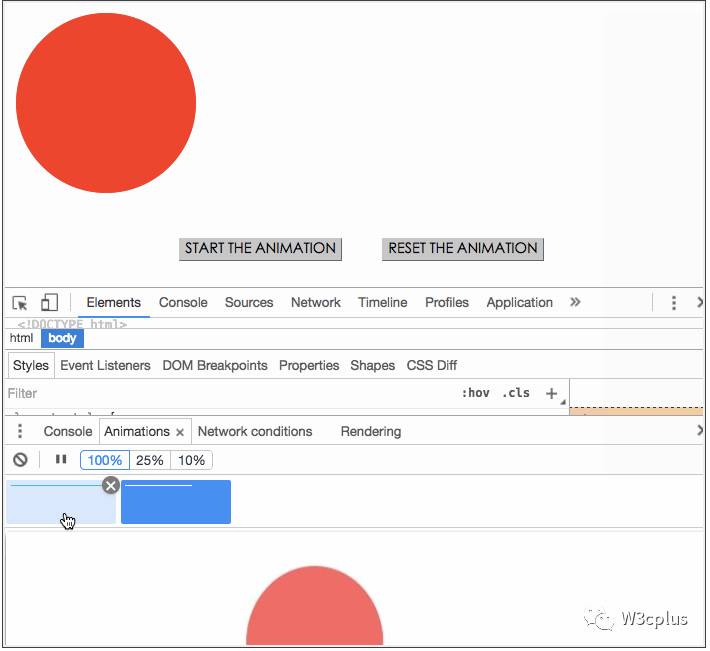Viewport: 710px width, 651px height.
Task: Expand more DevTools tabs with double chevron
Action: tap(575, 302)
